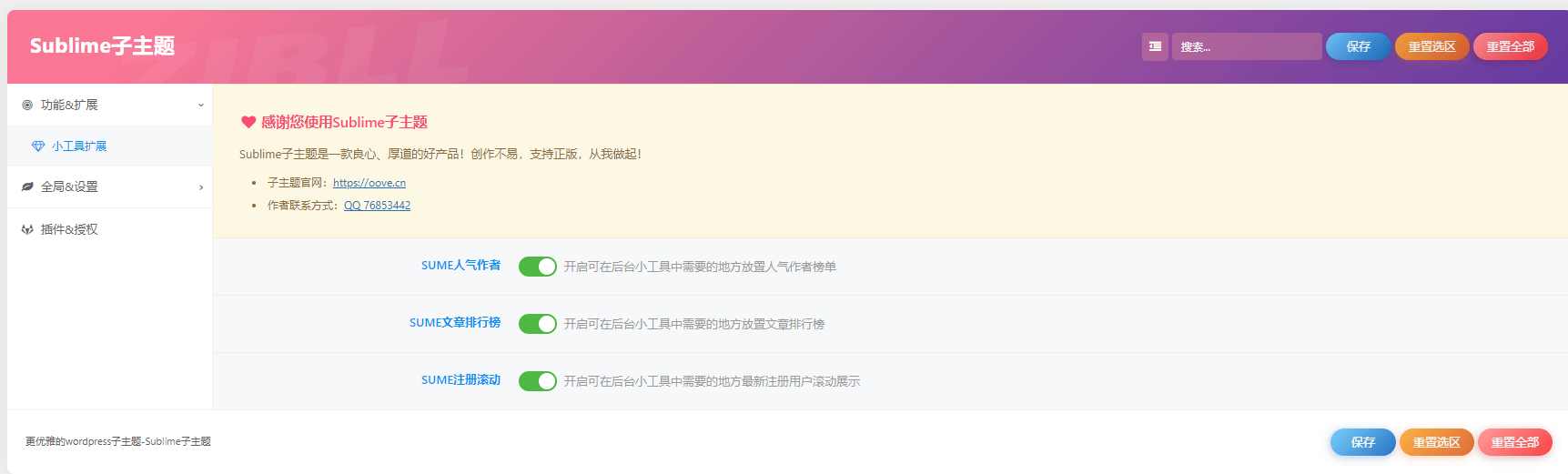Click the top 重置选区 button
Screen dimensions: 1568x474
(1432, 46)
